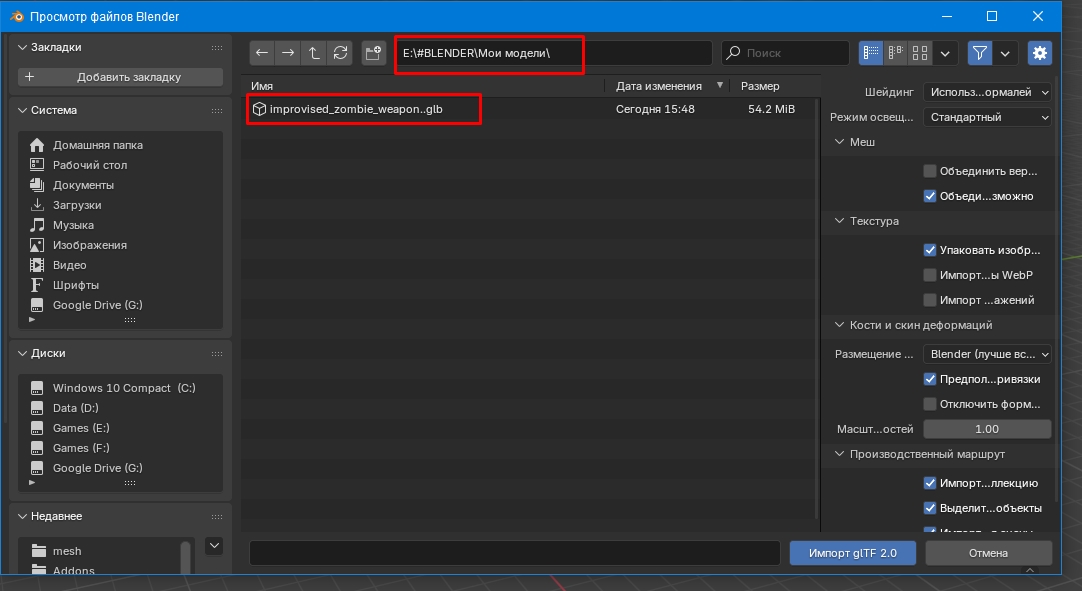Go back to previous folder
Viewport: 1082px width, 591px height.
(x=262, y=52)
